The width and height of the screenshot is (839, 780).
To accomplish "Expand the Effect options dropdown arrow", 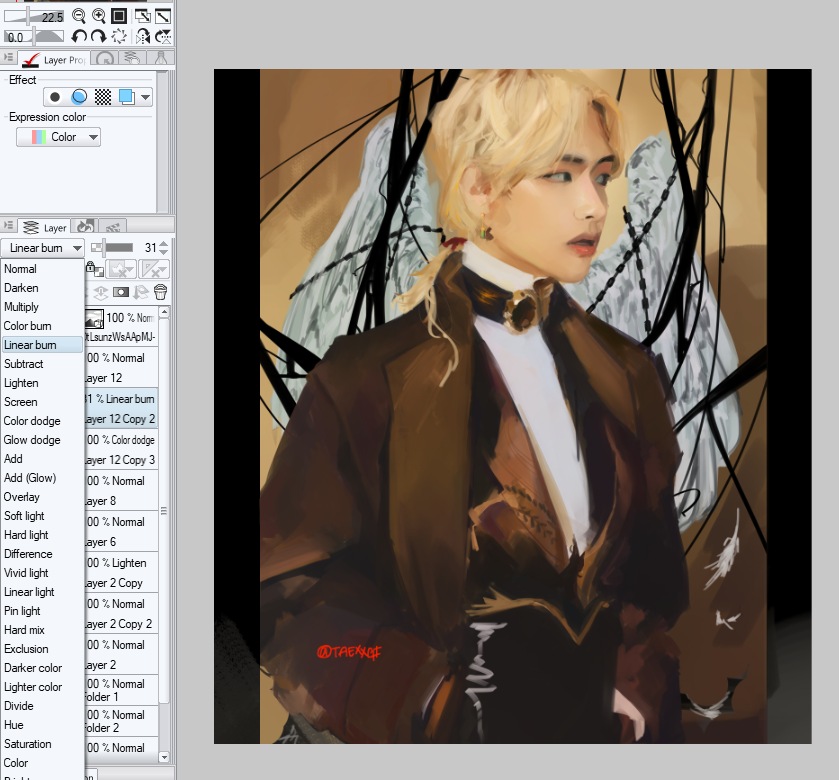I will 146,97.
